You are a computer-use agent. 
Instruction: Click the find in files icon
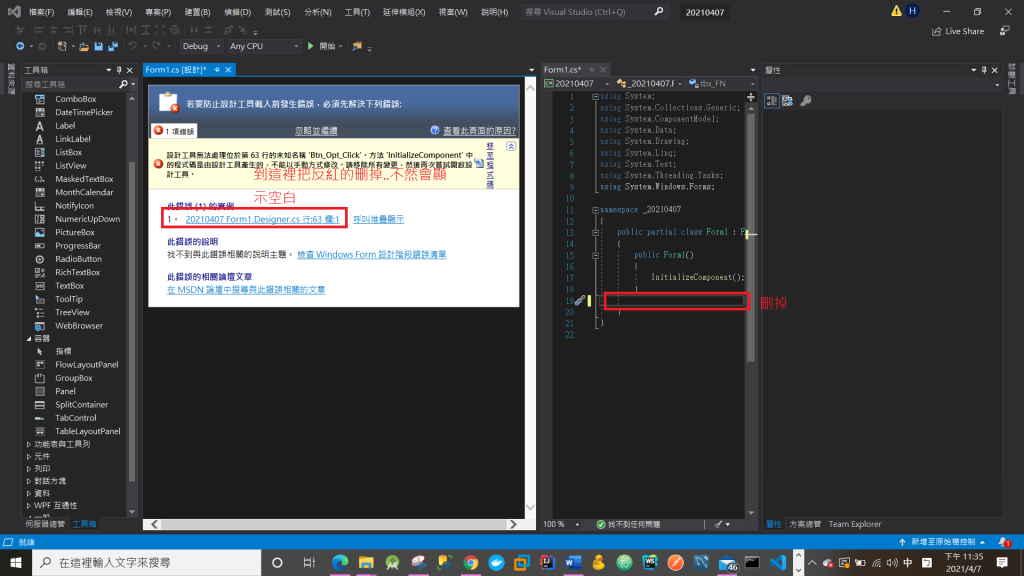tap(357, 46)
